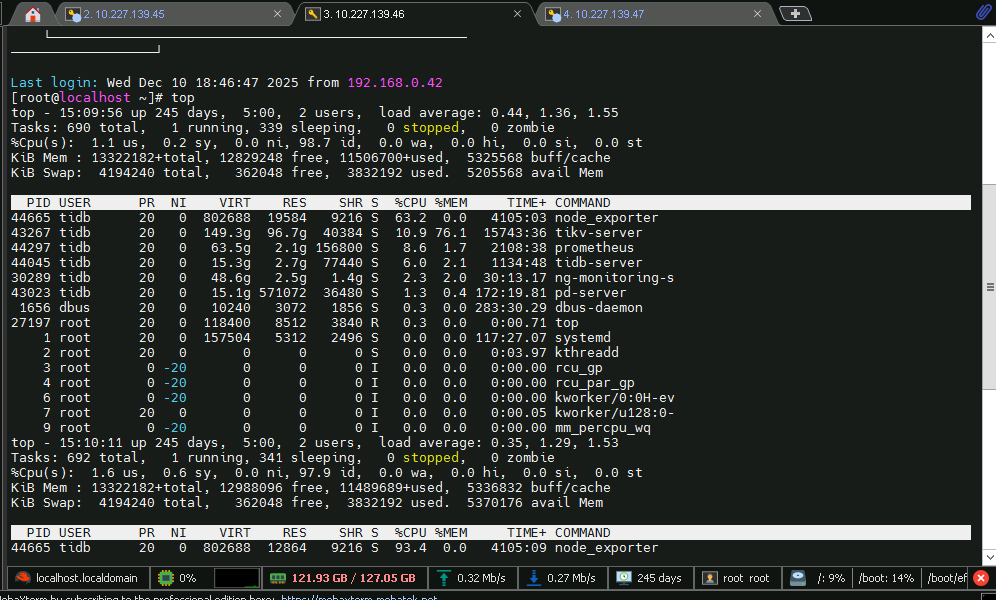Click the paperclip attach icon

982,13
